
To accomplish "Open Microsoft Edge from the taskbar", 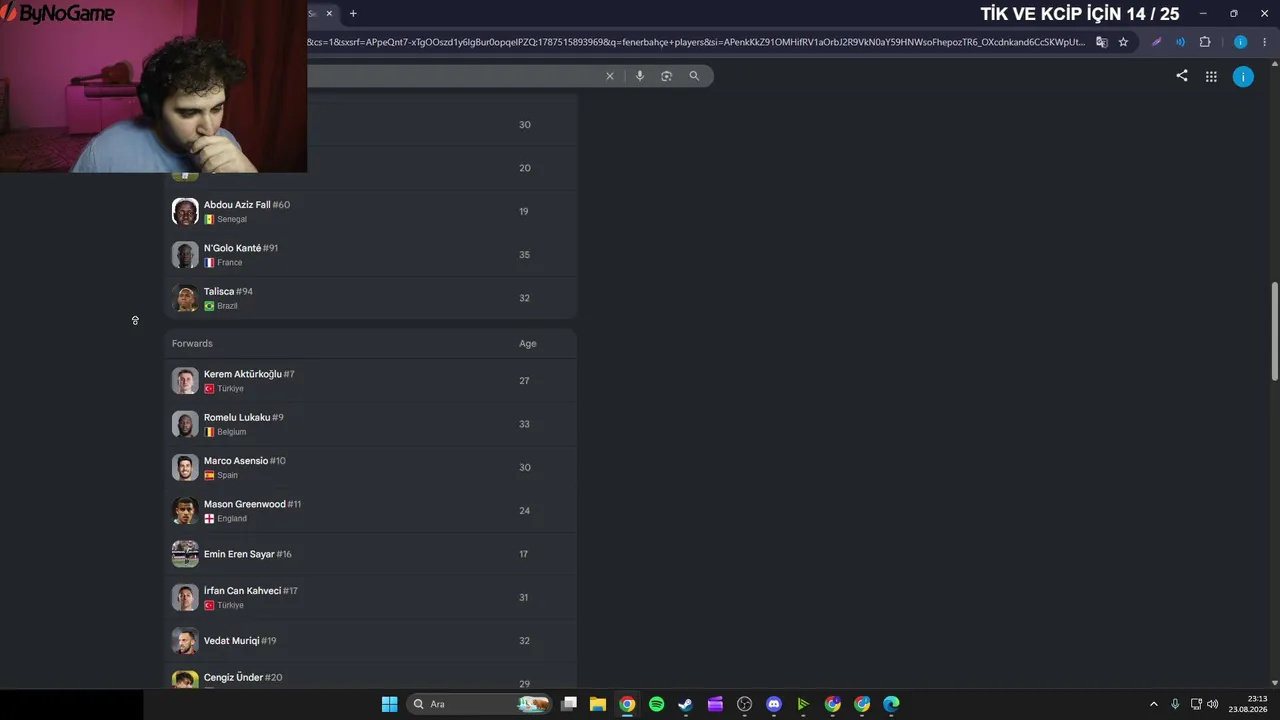I will tap(891, 704).
